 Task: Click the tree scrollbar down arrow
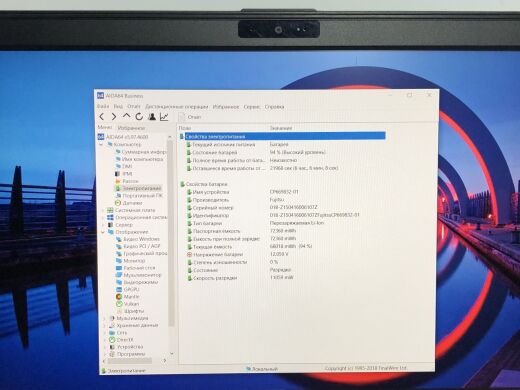172,353
